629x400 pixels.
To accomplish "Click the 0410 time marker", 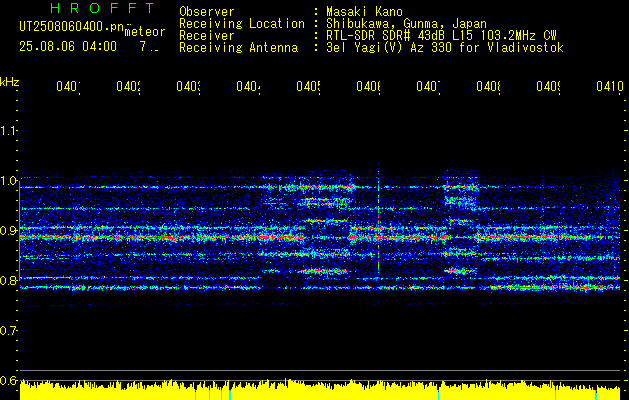I will click(610, 86).
